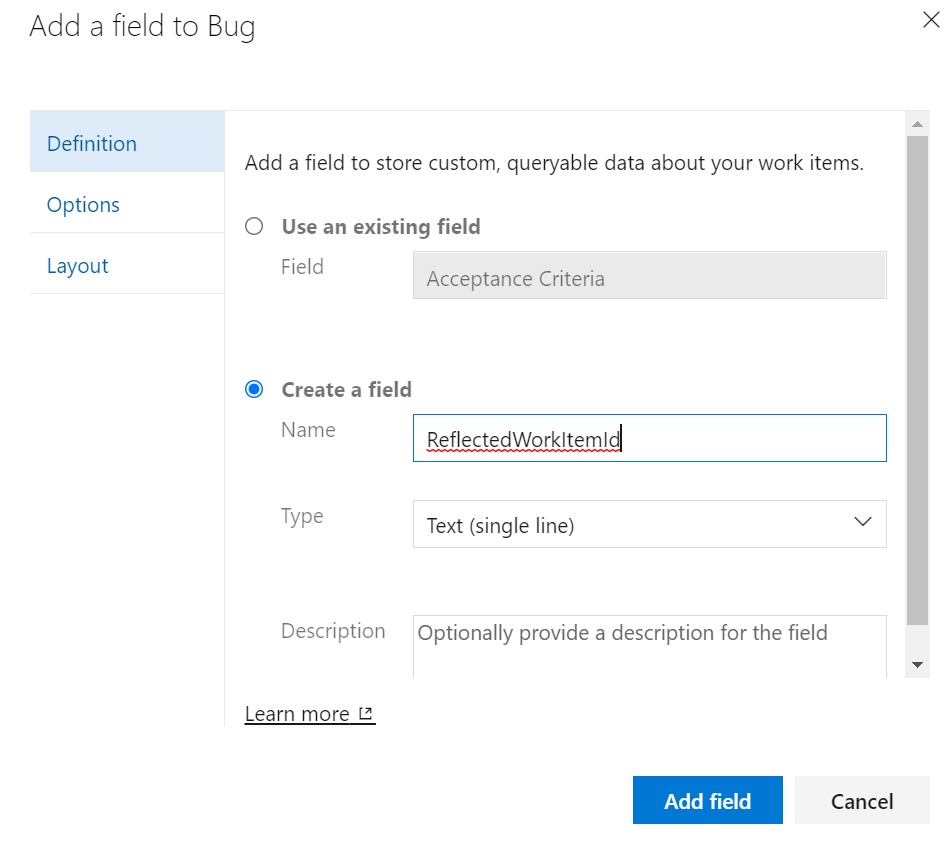Click the Add field button

coord(708,800)
